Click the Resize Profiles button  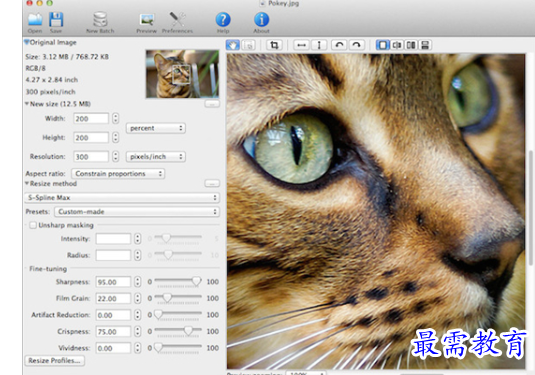point(55,361)
